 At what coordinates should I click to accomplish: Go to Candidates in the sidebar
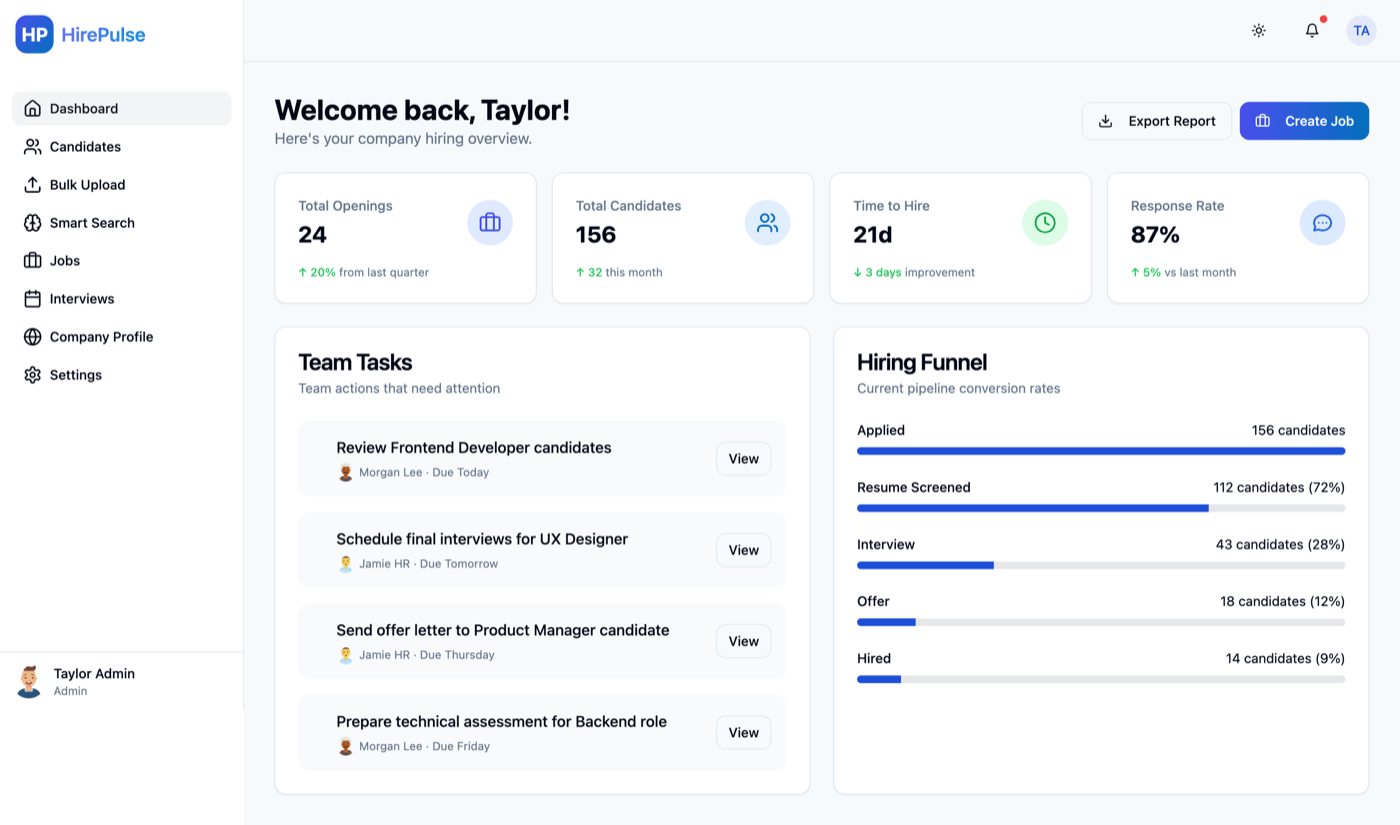coord(121,146)
